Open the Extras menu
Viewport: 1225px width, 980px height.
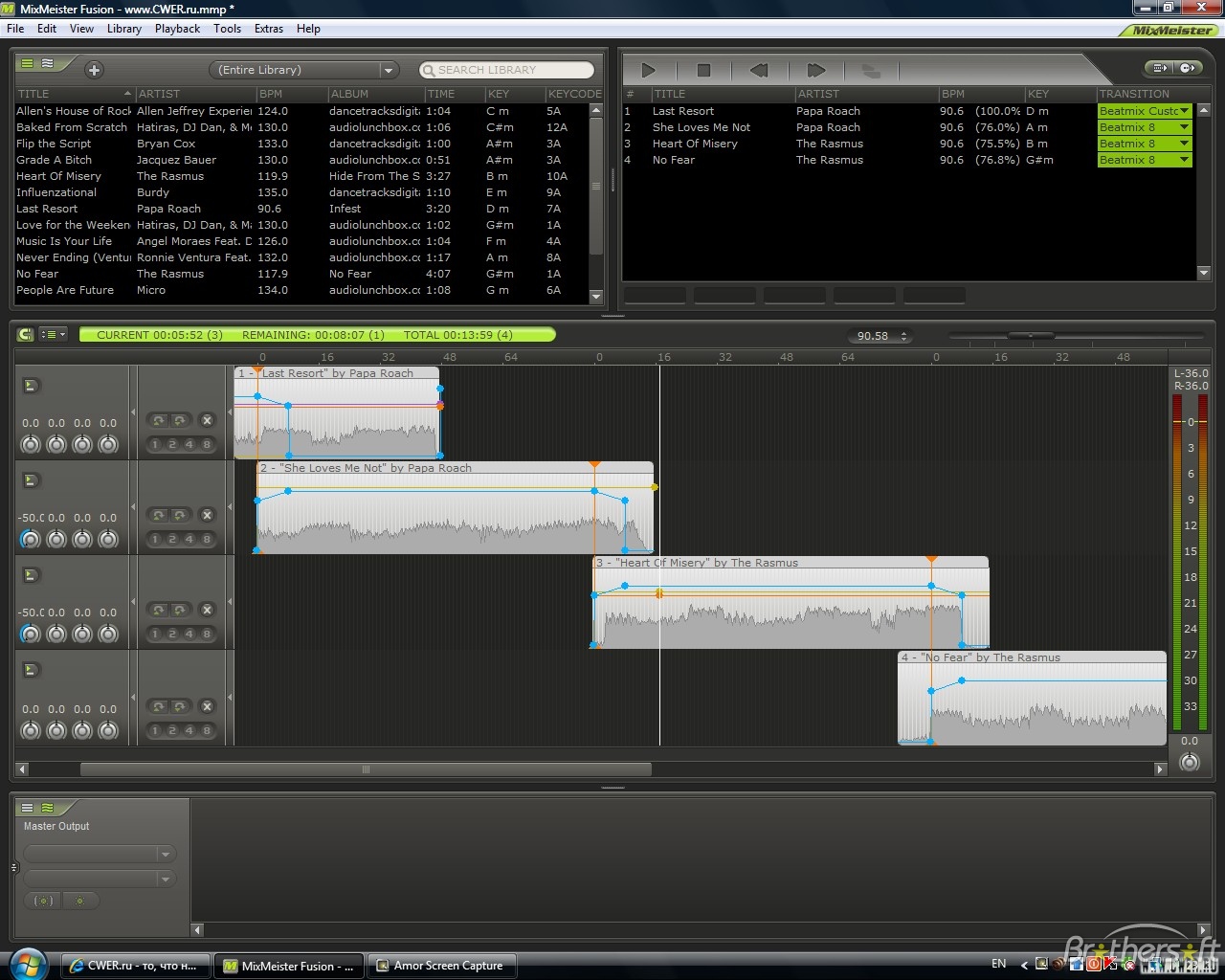pyautogui.click(x=268, y=29)
